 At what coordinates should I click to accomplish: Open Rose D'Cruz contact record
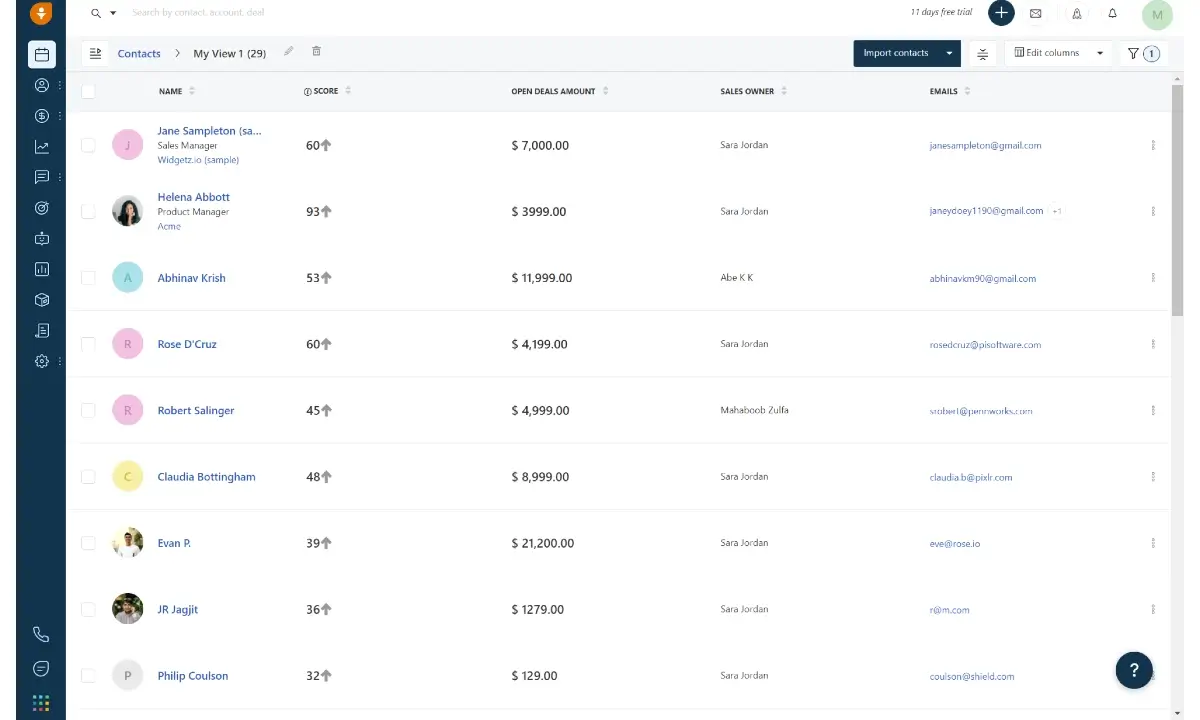pyautogui.click(x=187, y=344)
